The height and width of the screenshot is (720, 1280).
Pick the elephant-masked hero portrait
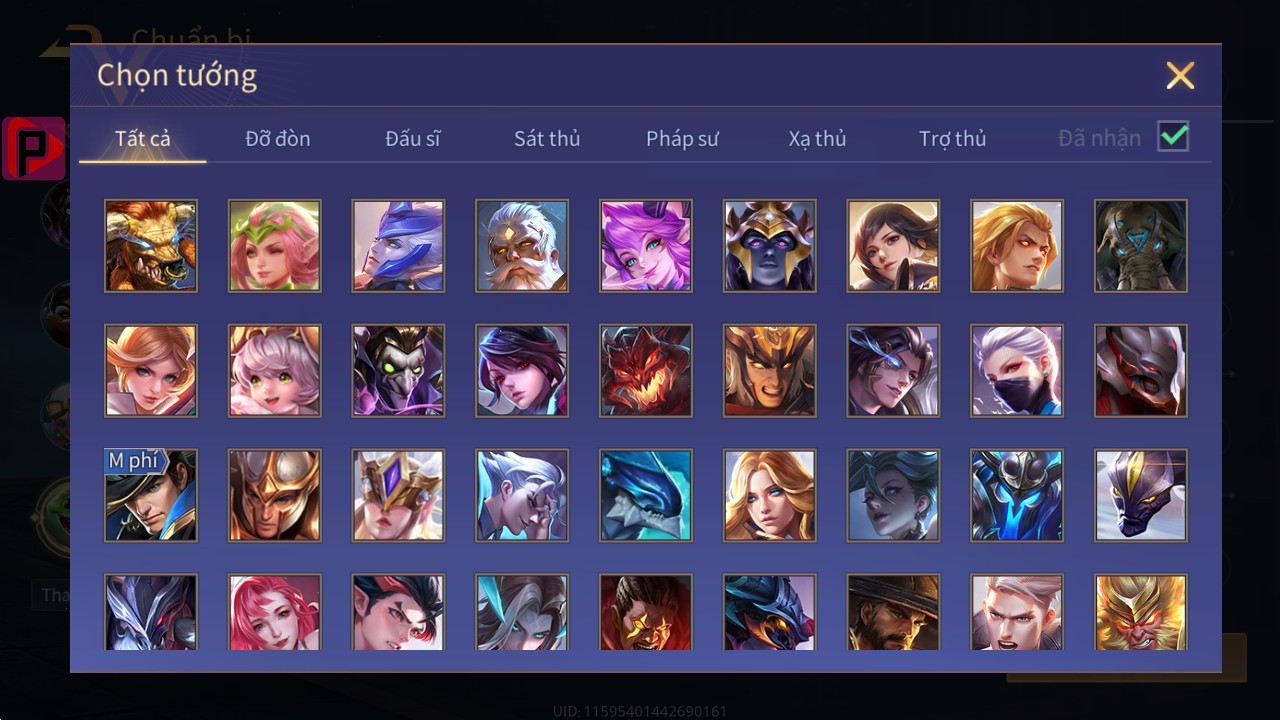(x=1141, y=246)
